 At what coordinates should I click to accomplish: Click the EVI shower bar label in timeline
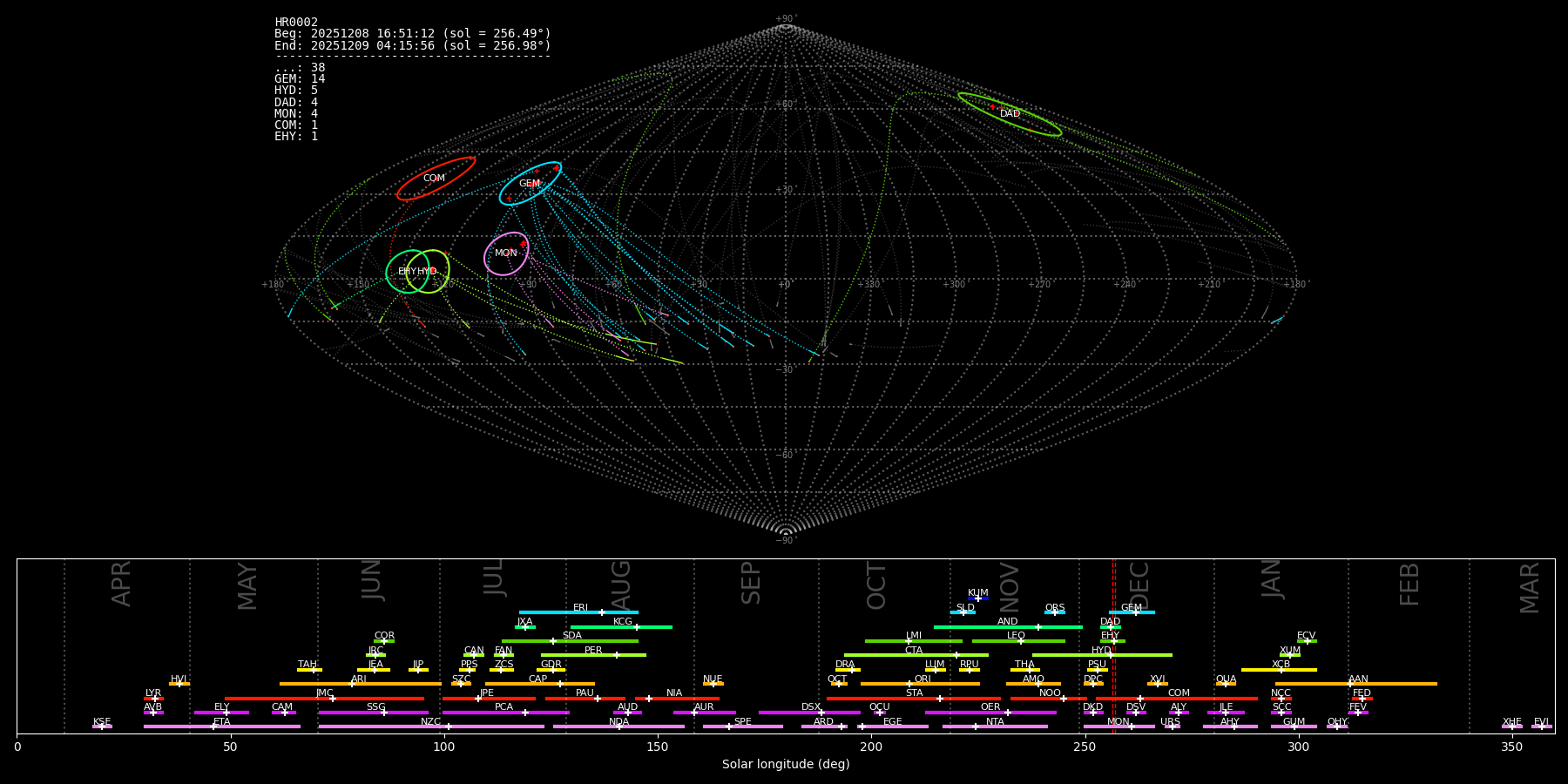pos(1541,722)
